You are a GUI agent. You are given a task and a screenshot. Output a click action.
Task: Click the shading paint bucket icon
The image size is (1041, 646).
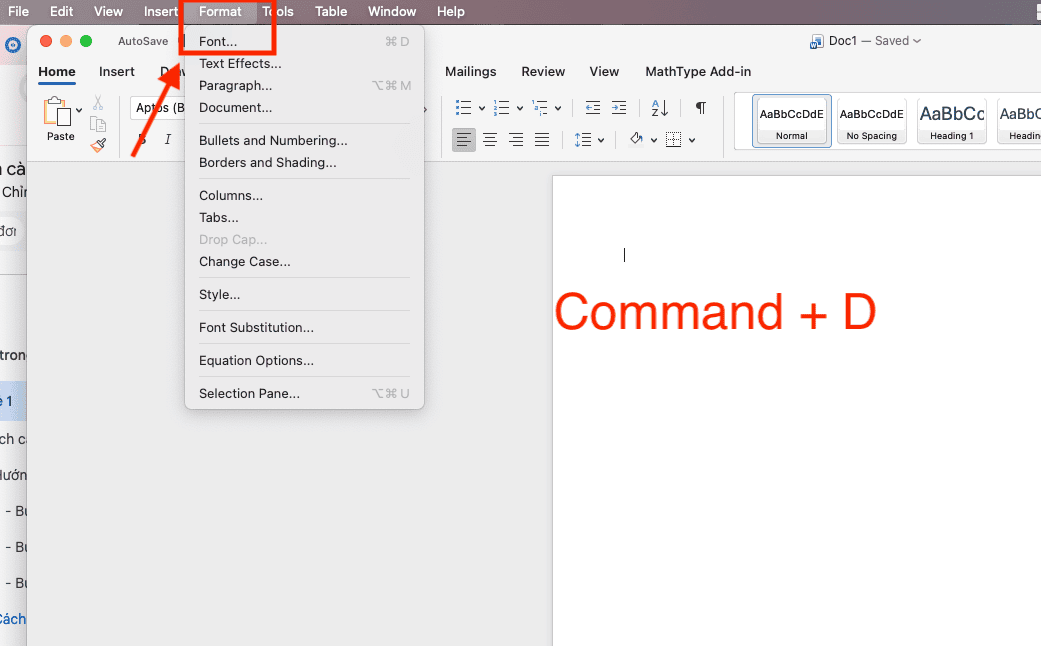[636, 139]
